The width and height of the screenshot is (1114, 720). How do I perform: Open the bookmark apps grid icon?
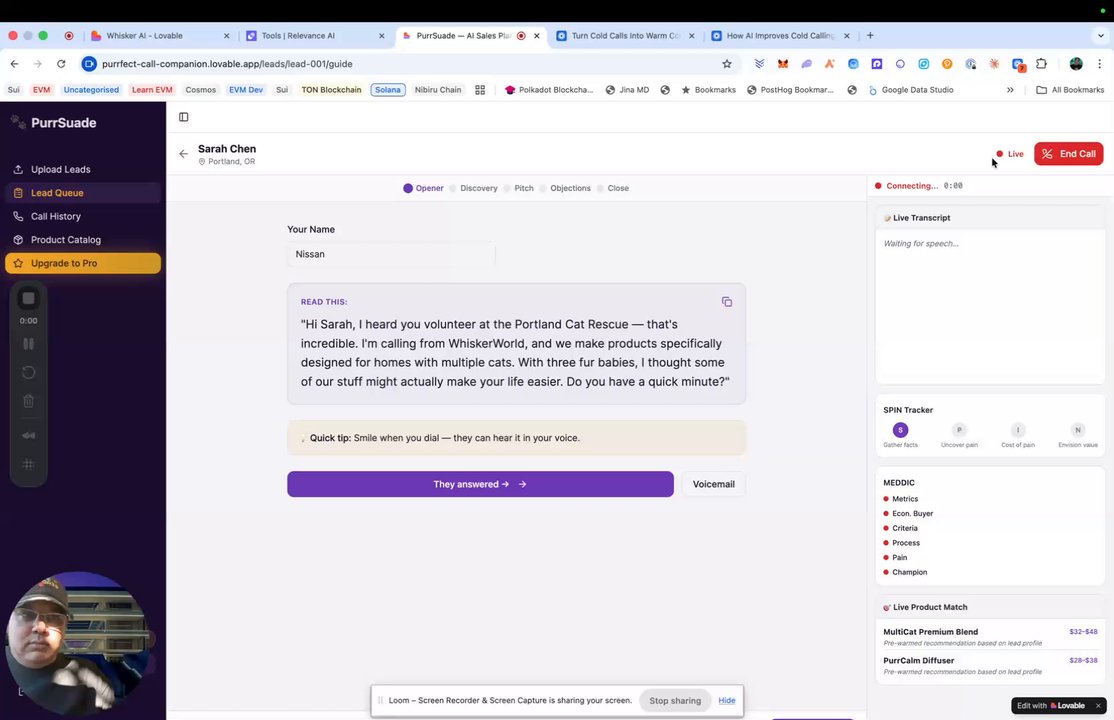coord(480,90)
